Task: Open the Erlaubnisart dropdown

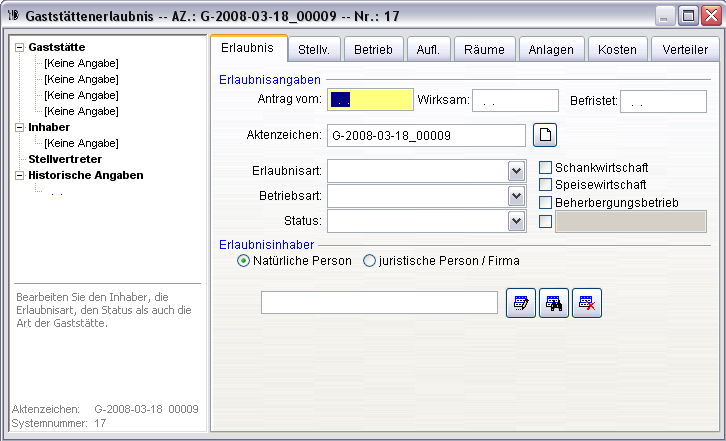Action: (516, 171)
